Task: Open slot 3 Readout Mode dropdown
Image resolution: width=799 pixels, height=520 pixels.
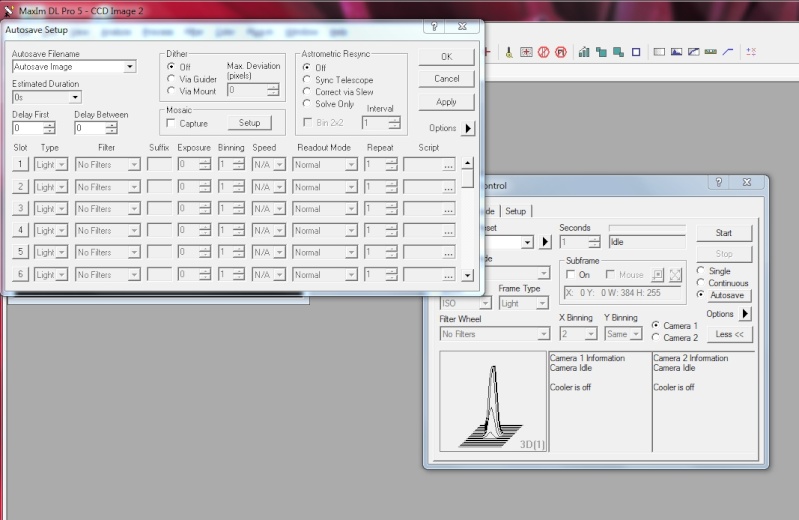Action: coord(351,209)
